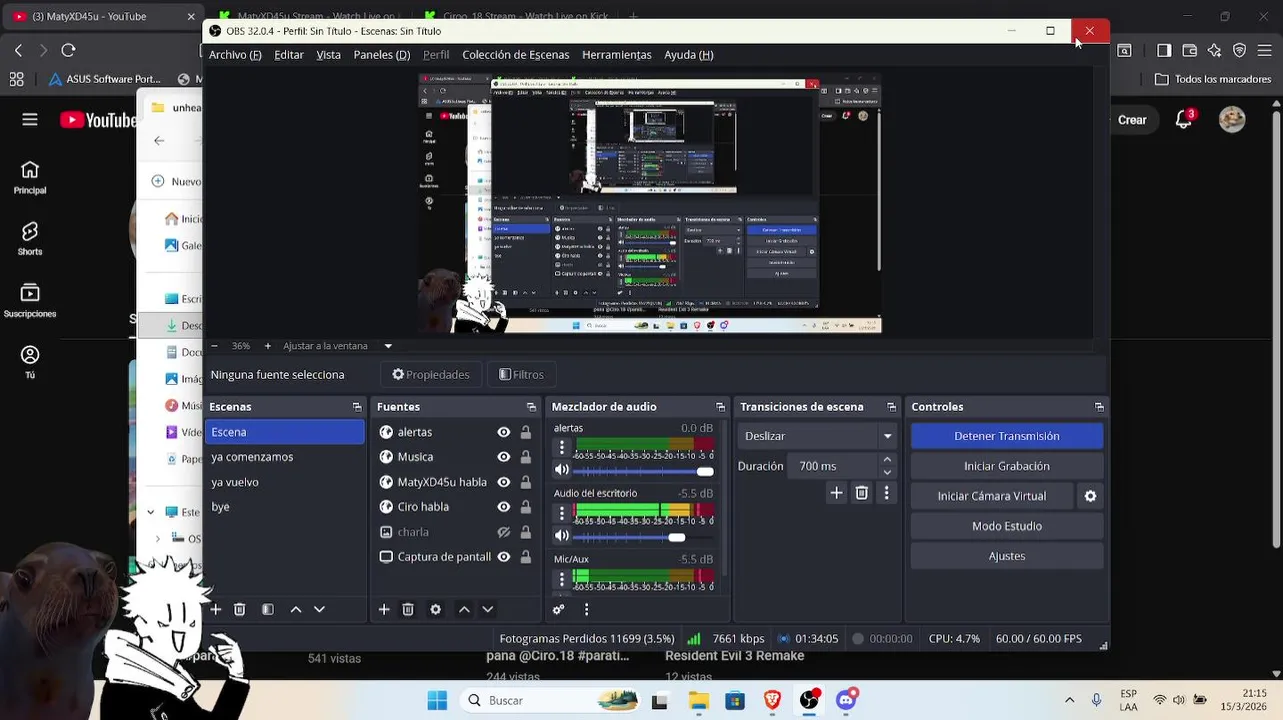The image size is (1283, 720).
Task: Open the Deslizar transition dropdown
Action: click(819, 436)
